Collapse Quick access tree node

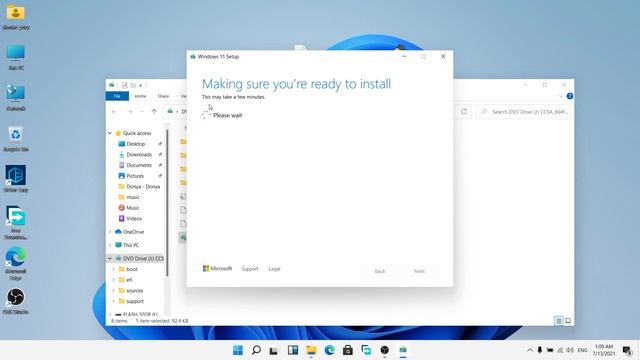110,133
